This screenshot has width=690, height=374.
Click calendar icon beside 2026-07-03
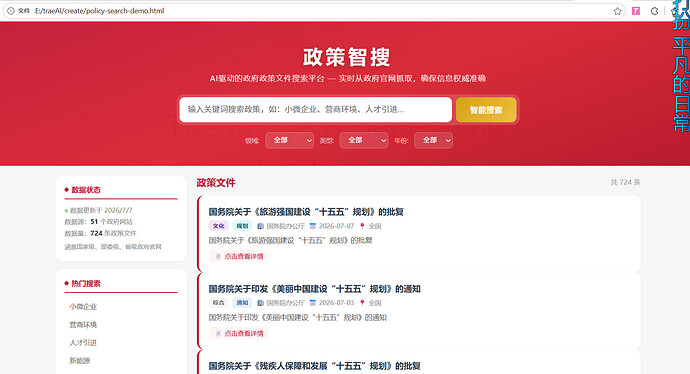[x=313, y=303]
